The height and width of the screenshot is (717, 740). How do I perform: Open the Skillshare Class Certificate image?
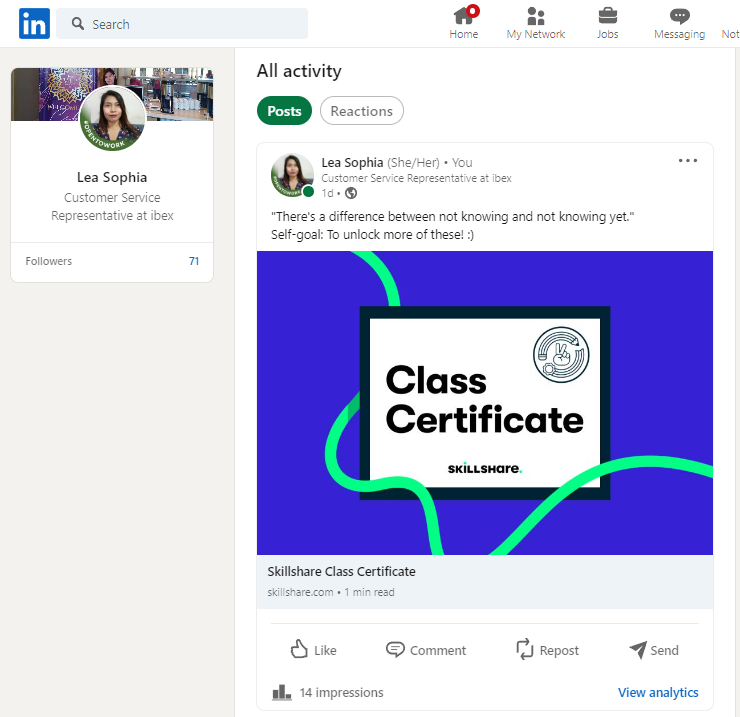pos(485,403)
